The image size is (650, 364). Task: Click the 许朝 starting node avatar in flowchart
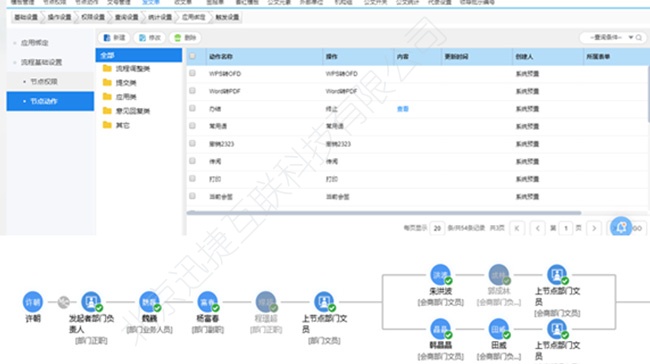32,302
